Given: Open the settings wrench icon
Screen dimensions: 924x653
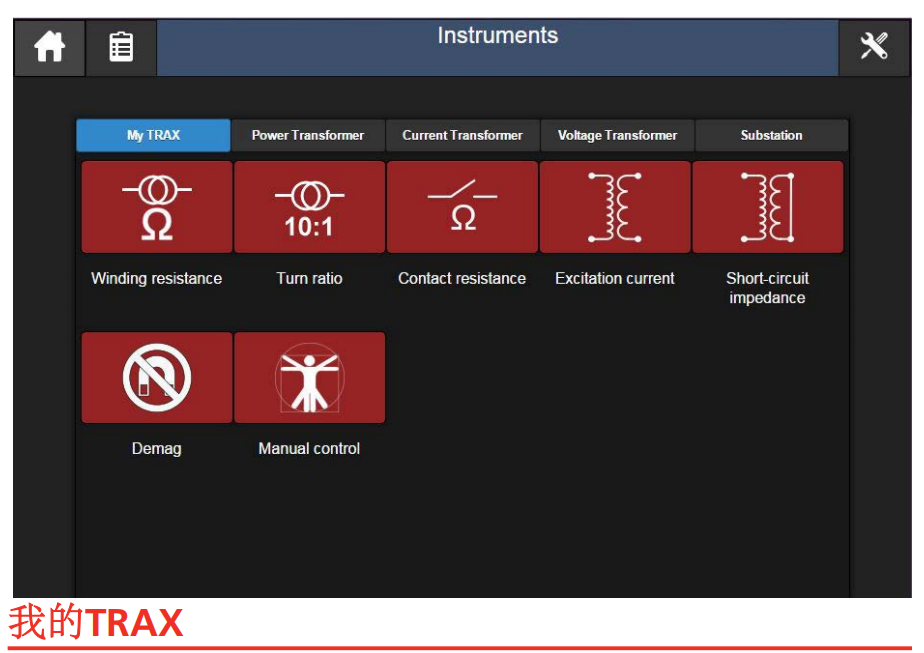Looking at the screenshot, I should point(875,46).
